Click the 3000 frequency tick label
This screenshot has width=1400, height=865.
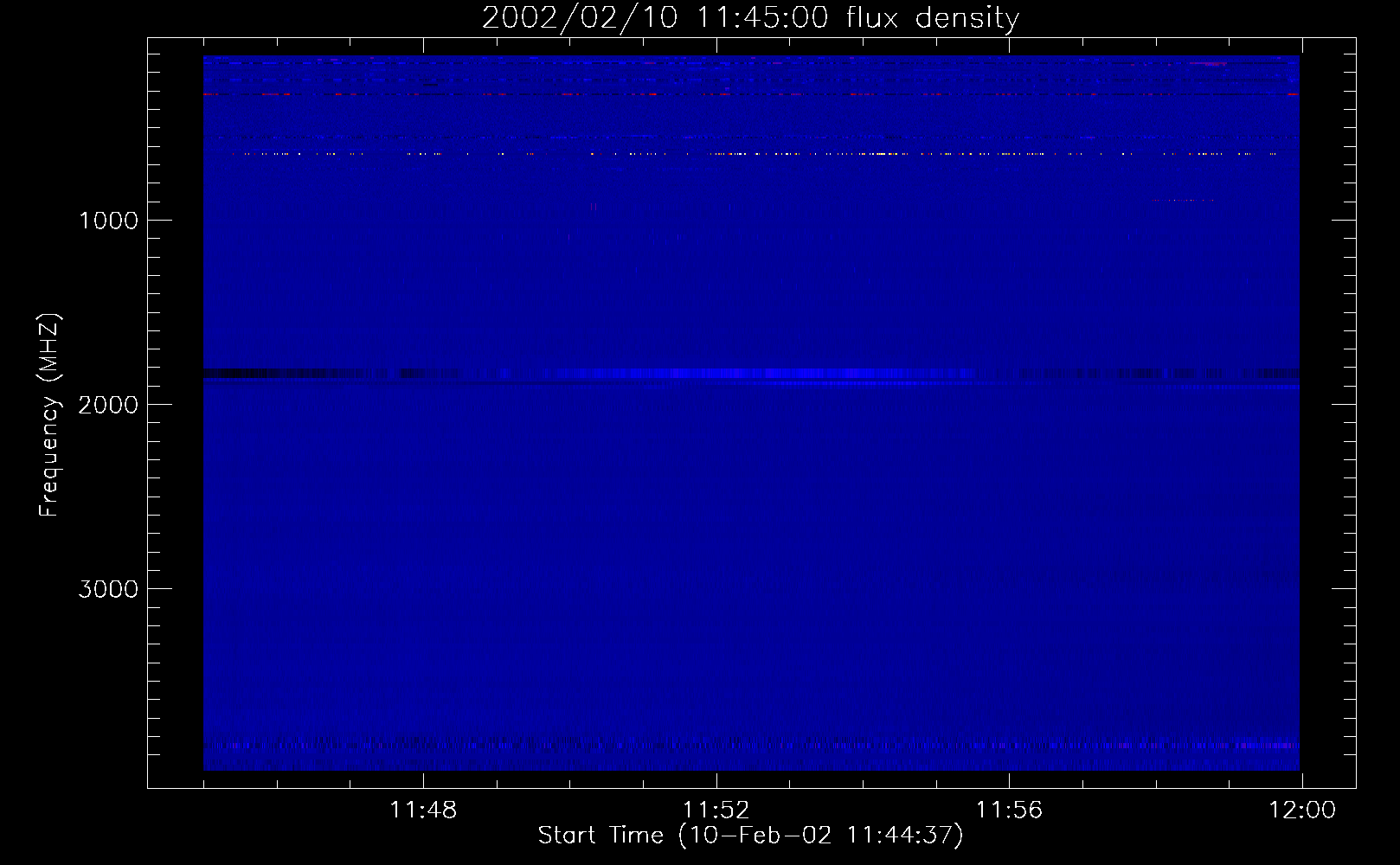pyautogui.click(x=108, y=588)
